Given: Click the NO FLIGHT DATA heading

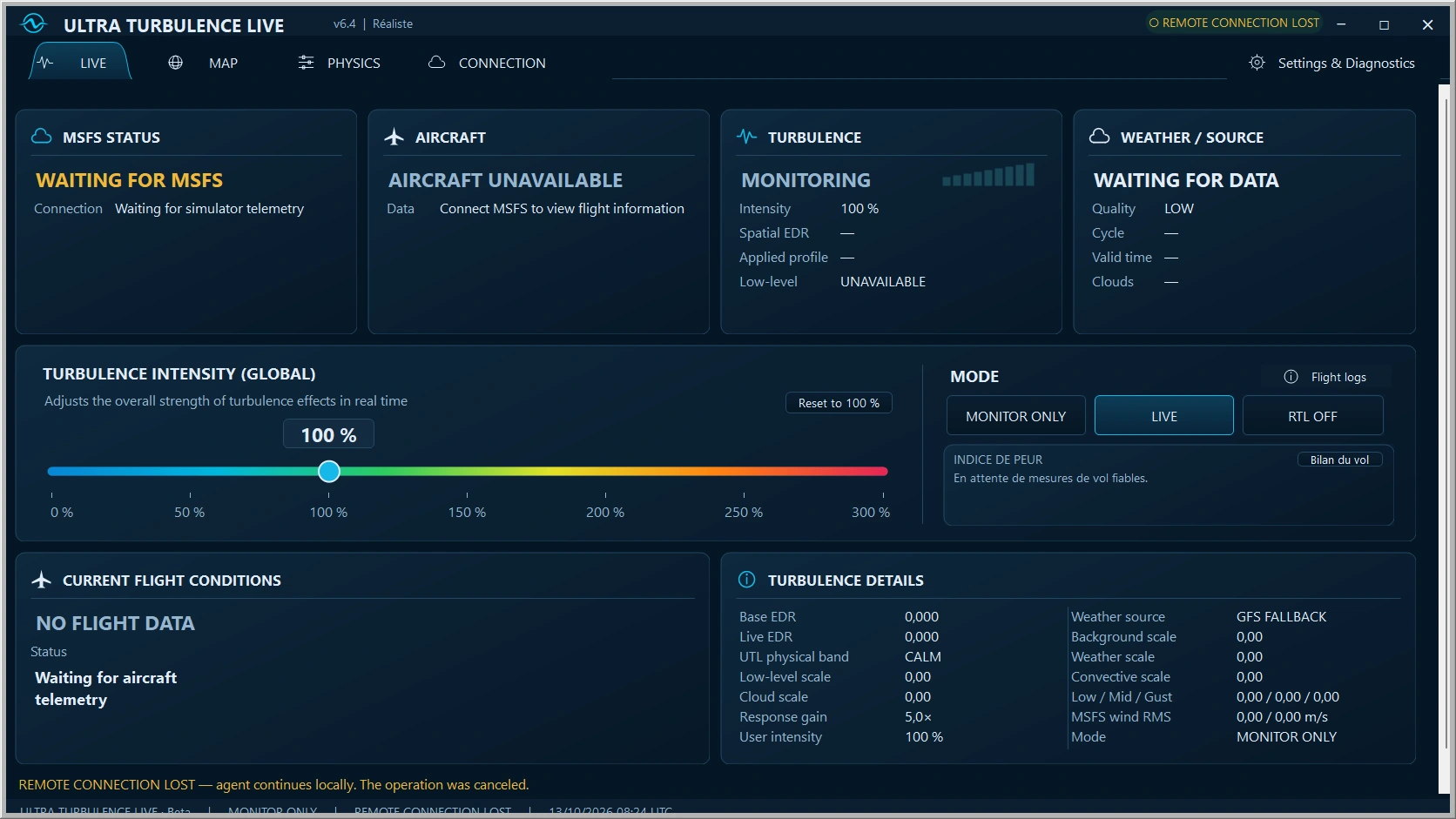Looking at the screenshot, I should [115, 623].
